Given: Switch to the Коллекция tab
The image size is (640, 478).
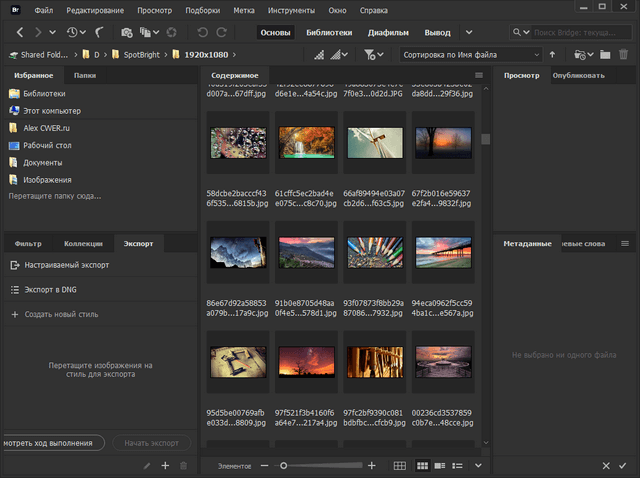Looking at the screenshot, I should coord(83,243).
